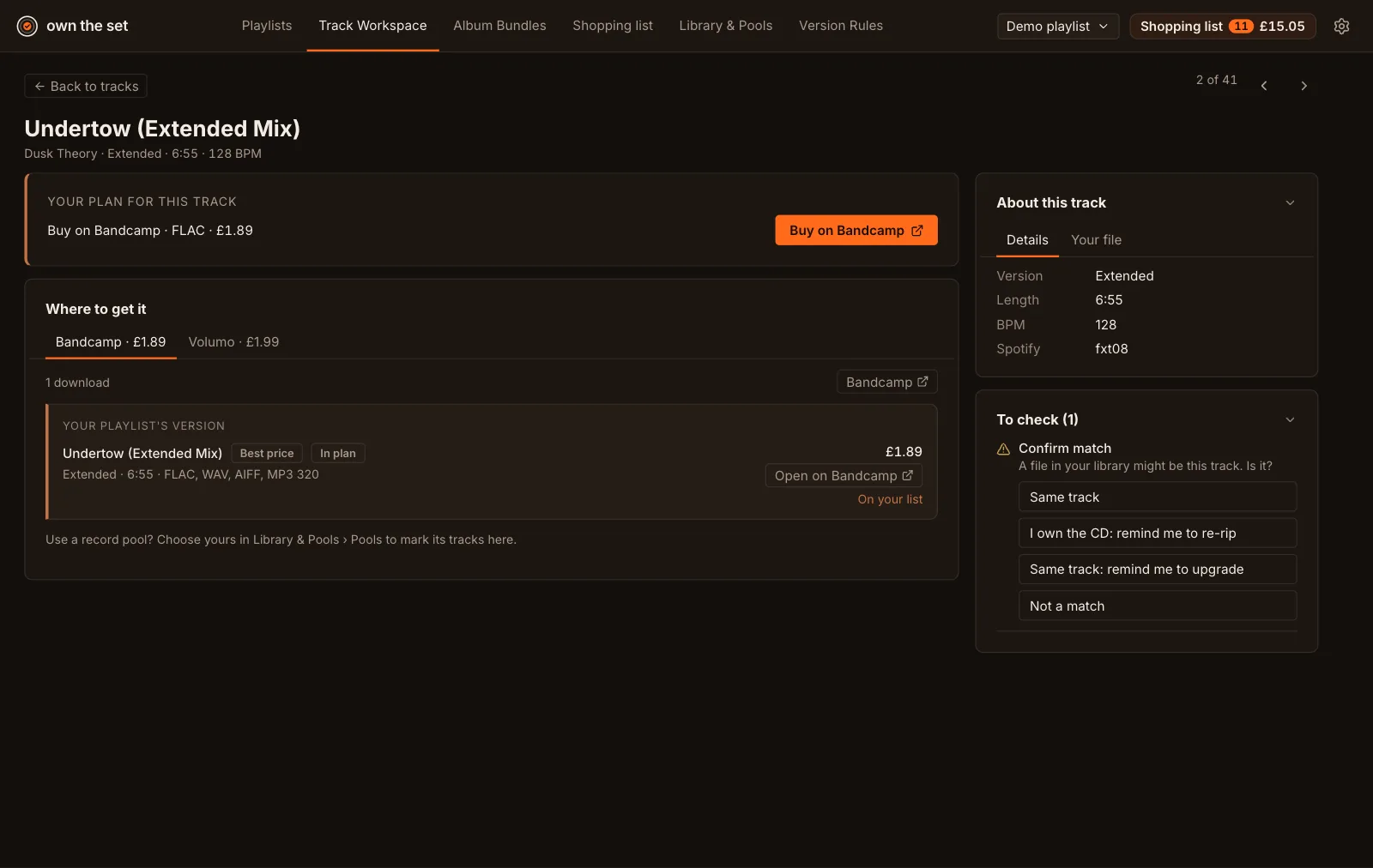Open the Shopping list £15.05 button
Image resolution: width=1373 pixels, height=868 pixels.
[1222, 26]
